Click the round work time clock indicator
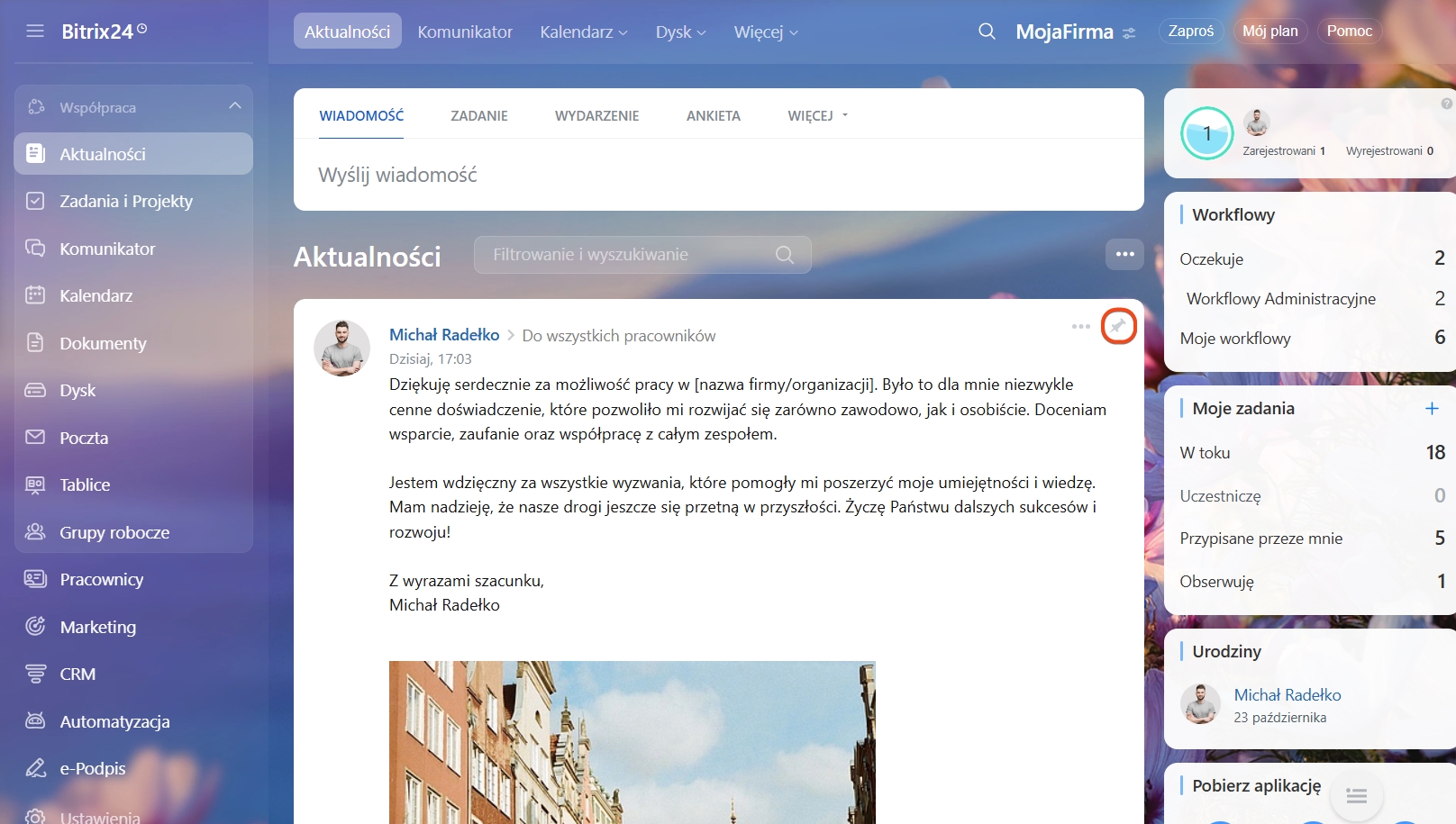This screenshot has width=1456, height=824. (1206, 133)
